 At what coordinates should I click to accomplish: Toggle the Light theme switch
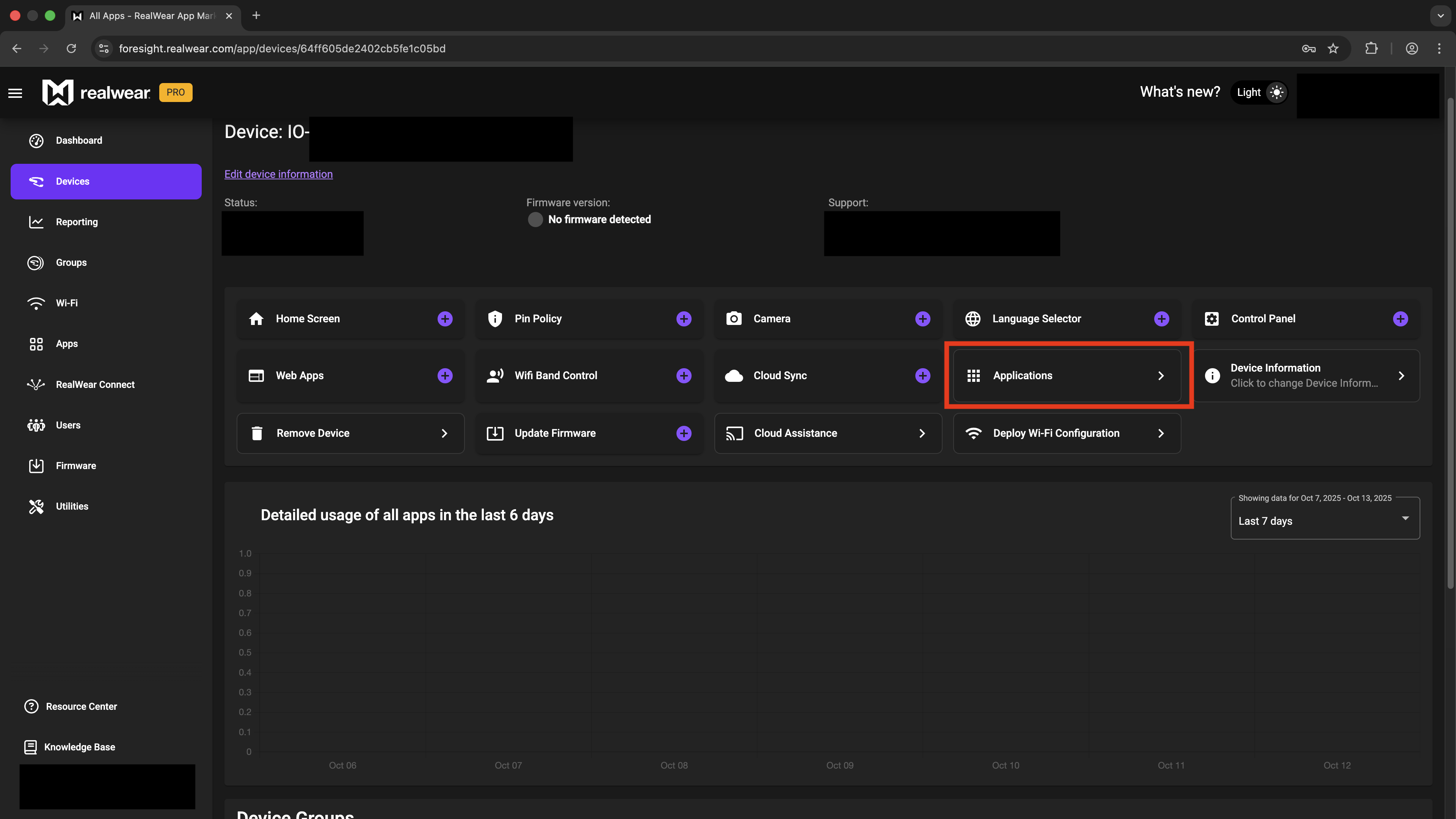click(x=1260, y=92)
